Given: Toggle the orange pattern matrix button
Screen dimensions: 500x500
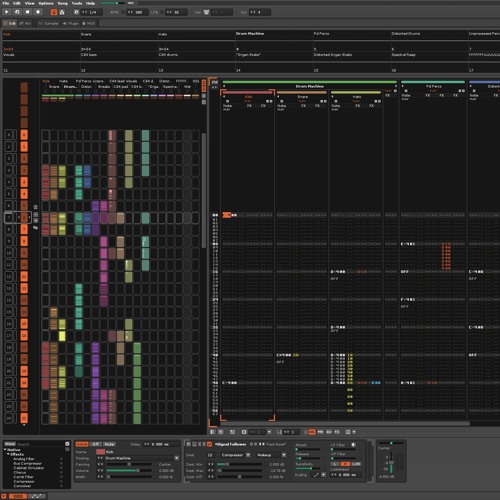Looking at the screenshot, I should (x=204, y=86).
